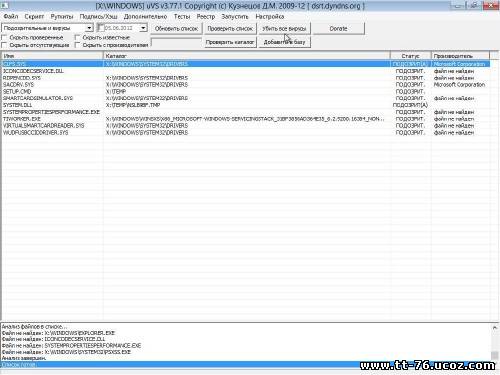Select the TIWORKER.EXE row

pos(246,119)
